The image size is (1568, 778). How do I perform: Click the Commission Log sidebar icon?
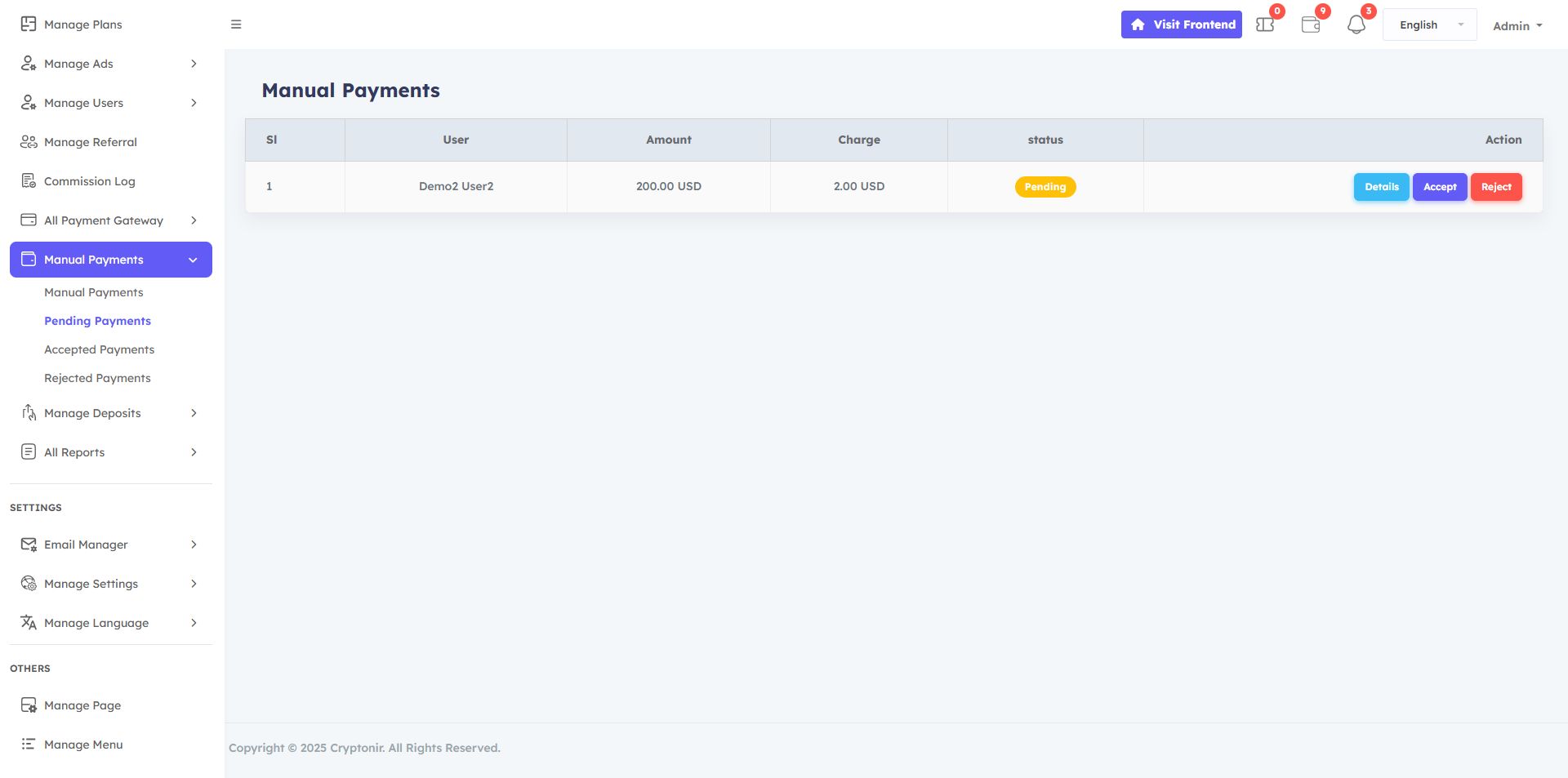click(29, 181)
